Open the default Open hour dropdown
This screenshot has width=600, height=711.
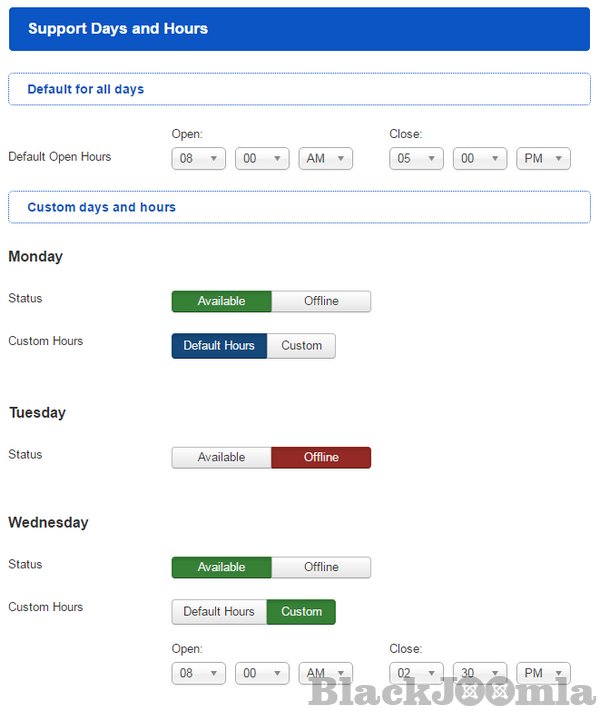198,158
